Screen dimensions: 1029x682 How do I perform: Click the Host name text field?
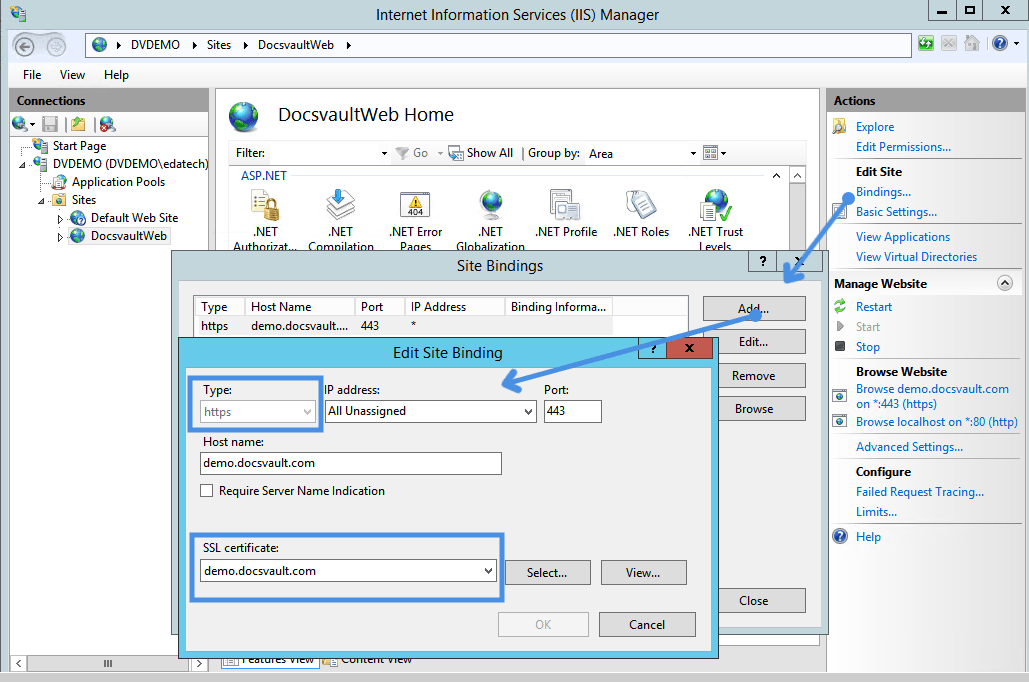click(350, 463)
